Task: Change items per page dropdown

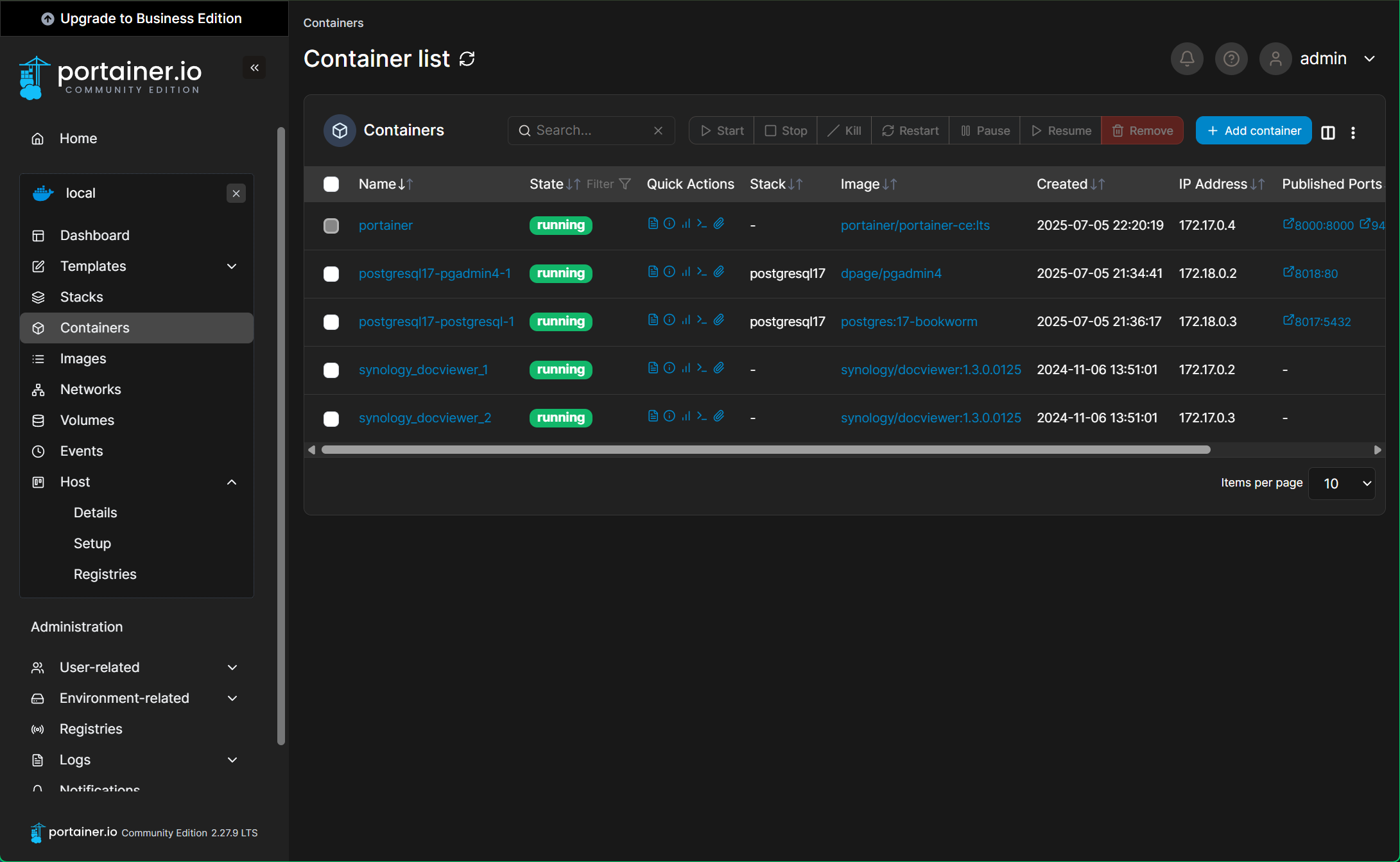Action: pos(1341,483)
